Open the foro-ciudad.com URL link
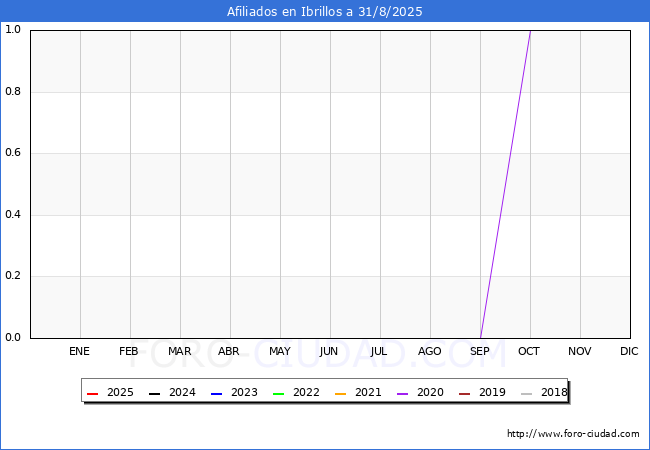650x450 pixels. point(573,434)
